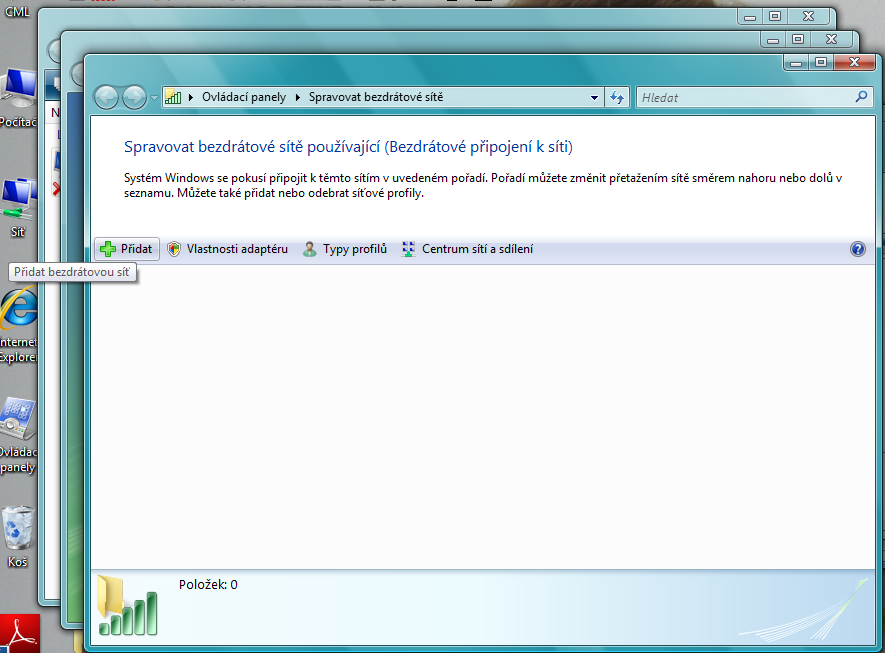Open the address bar history dropdown
The height and width of the screenshot is (653, 885).
594,97
